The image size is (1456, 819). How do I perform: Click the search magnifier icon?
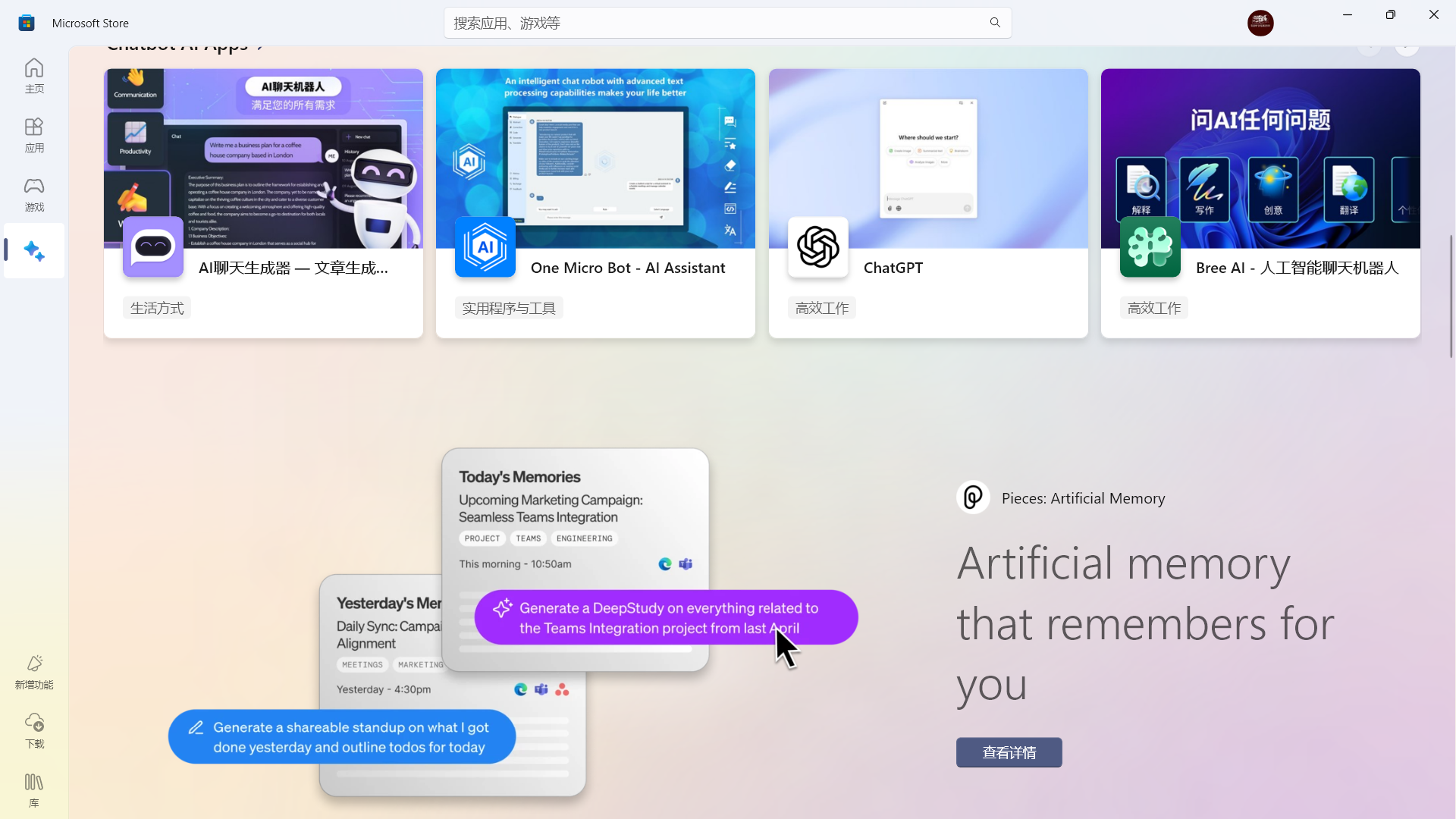995,23
